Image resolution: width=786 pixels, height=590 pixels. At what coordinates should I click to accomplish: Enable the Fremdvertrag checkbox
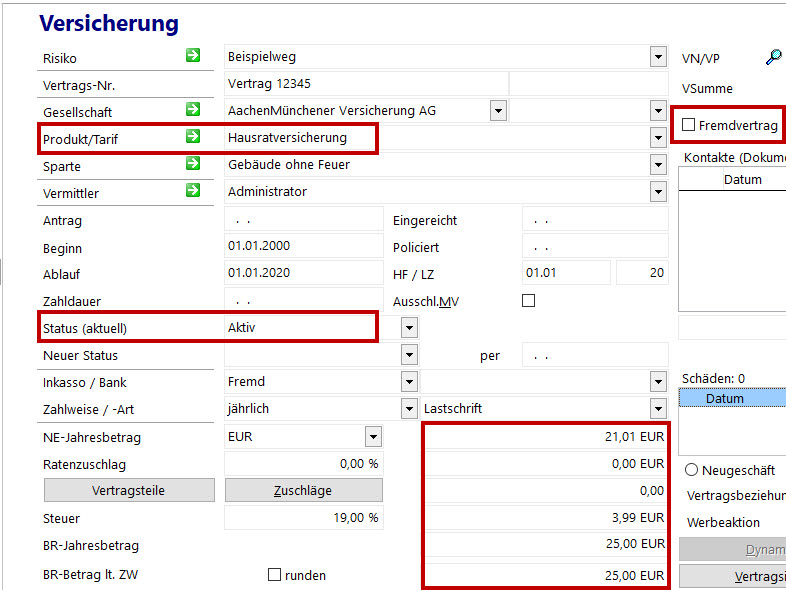[x=688, y=125]
